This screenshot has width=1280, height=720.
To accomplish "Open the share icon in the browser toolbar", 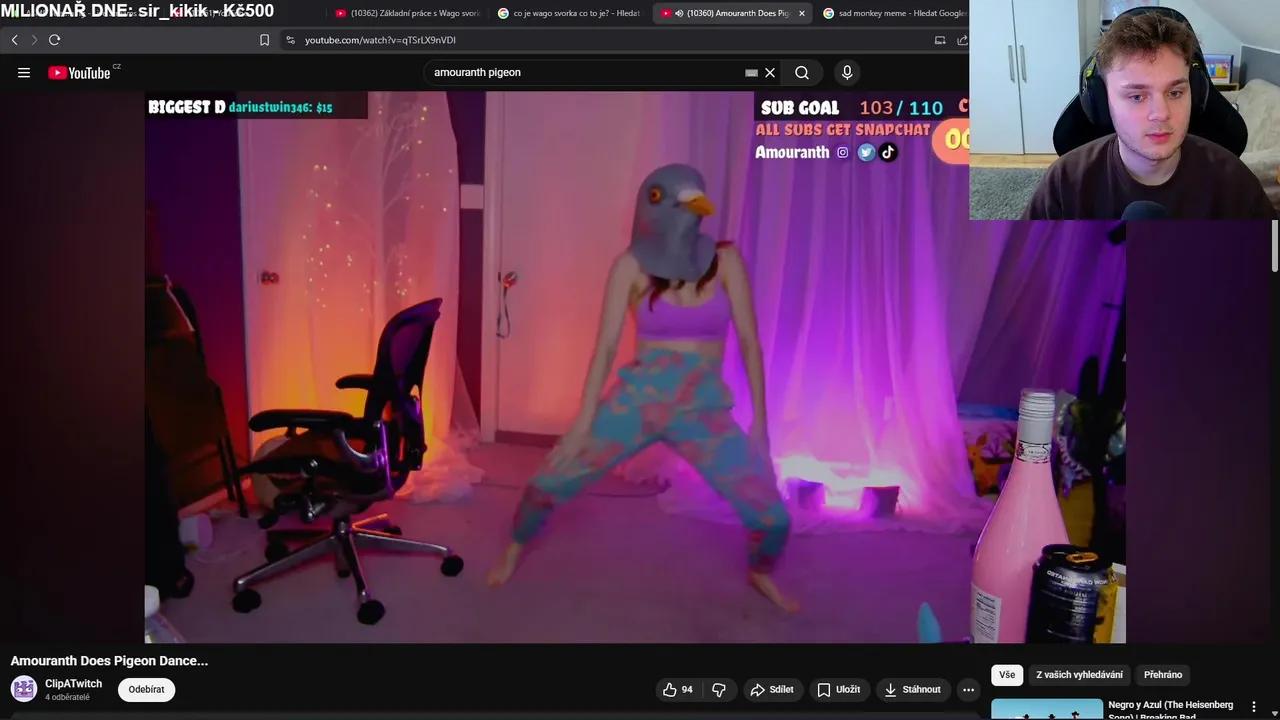I will [962, 40].
